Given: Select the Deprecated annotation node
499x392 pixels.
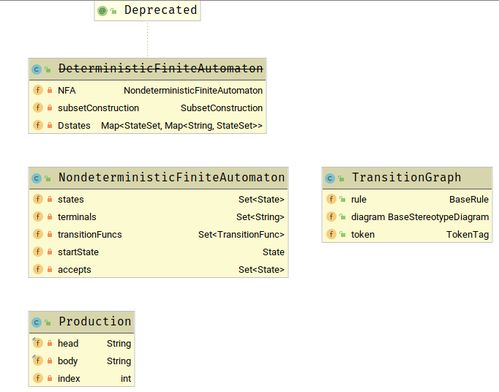Looking at the screenshot, I should click(x=147, y=11).
